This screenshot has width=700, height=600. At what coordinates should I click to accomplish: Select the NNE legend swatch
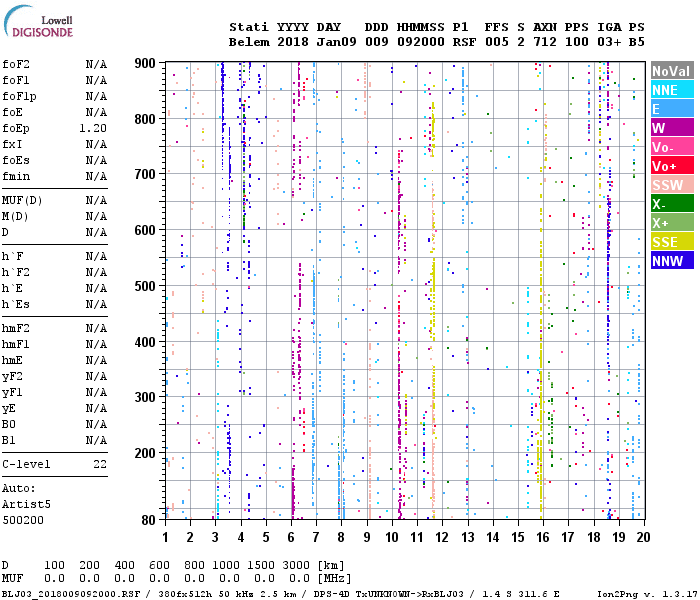tap(672, 90)
